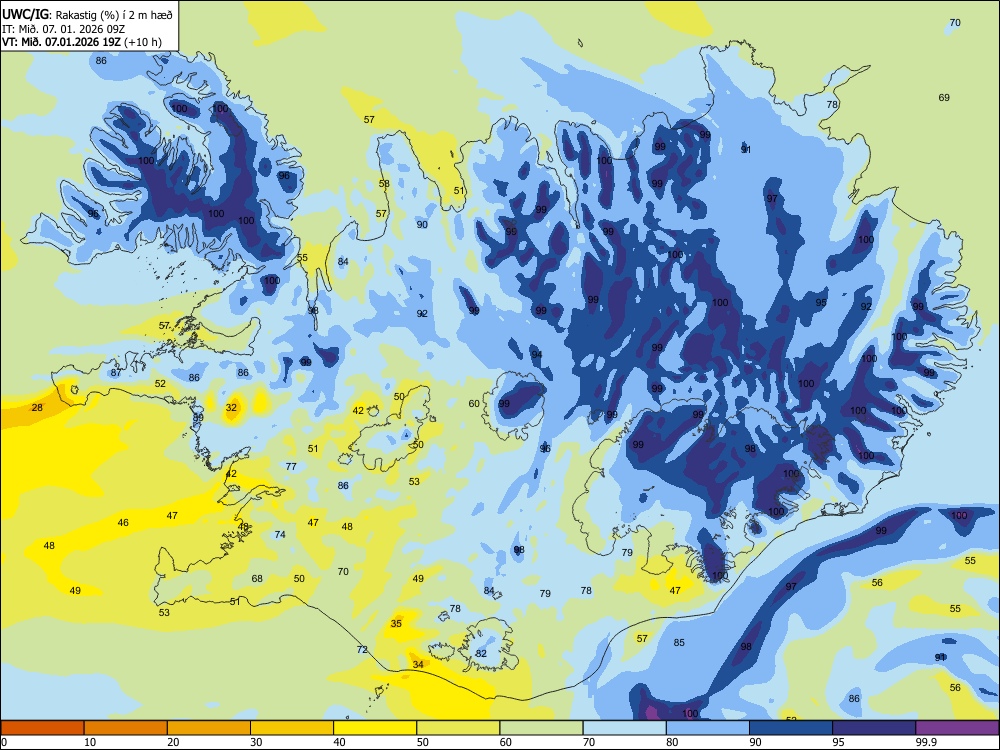Screen dimensions: 1000x750
Task: Pick the purple legend swatch above 99.9
Action: [x=957, y=728]
